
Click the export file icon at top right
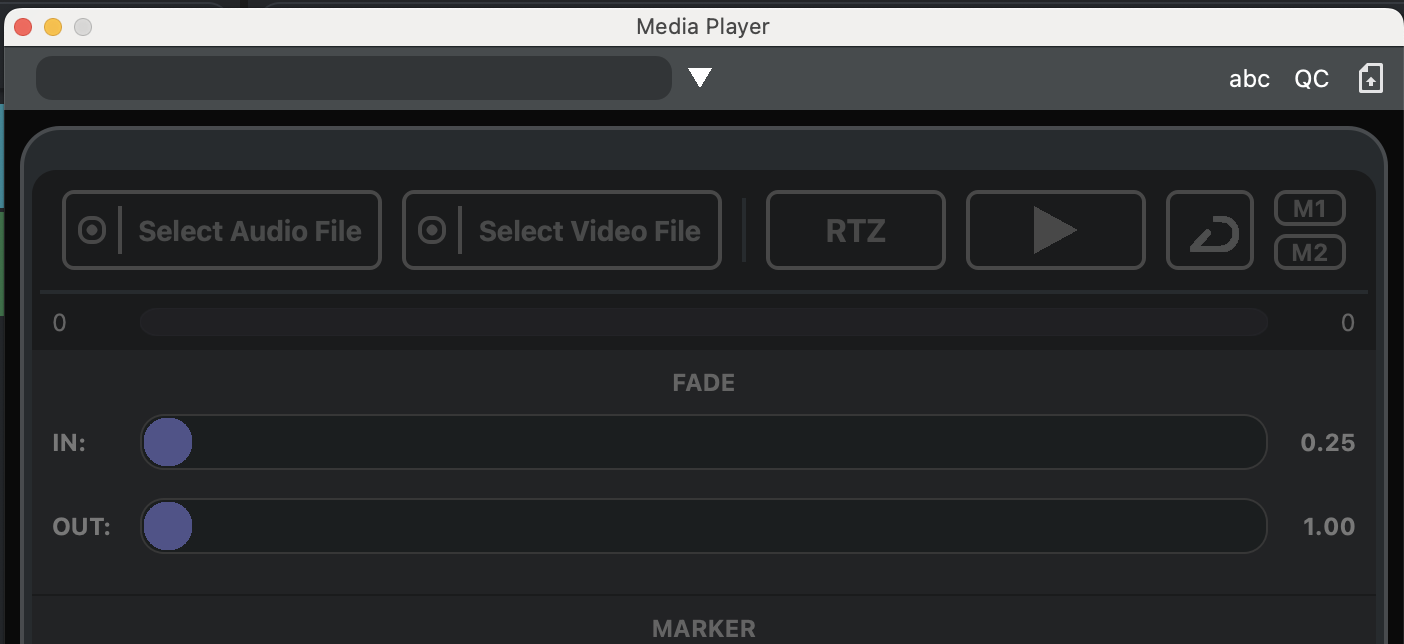click(1370, 79)
